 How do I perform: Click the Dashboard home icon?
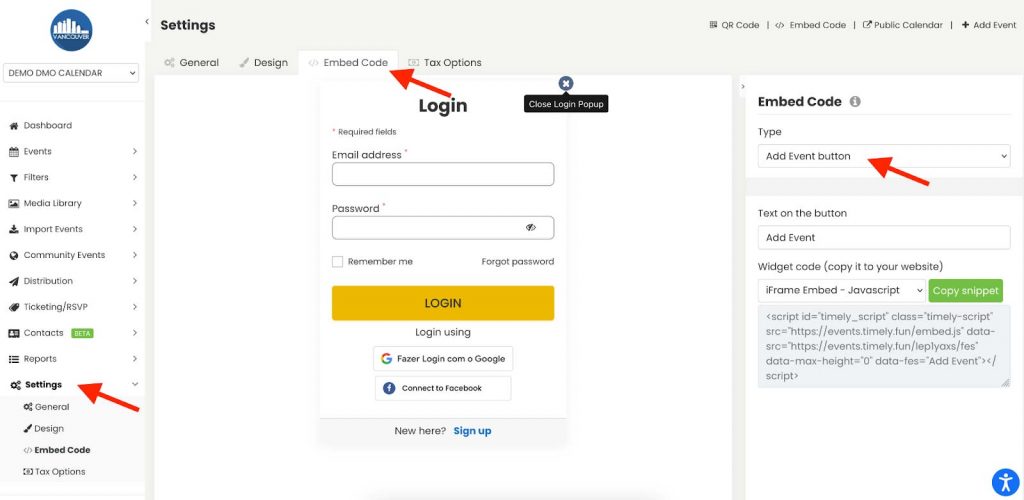tap(14, 125)
